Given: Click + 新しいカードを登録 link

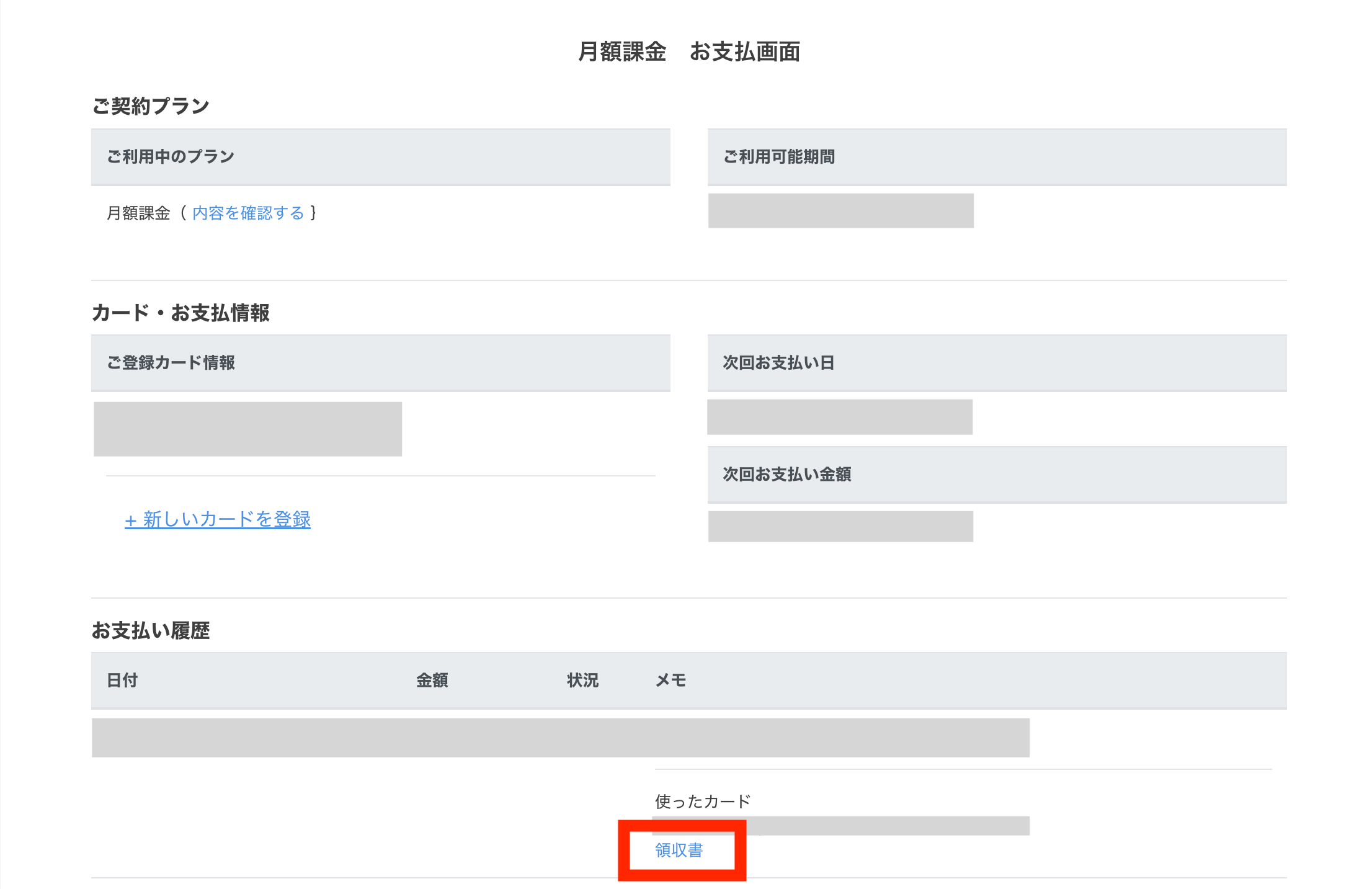Looking at the screenshot, I should coord(218,519).
